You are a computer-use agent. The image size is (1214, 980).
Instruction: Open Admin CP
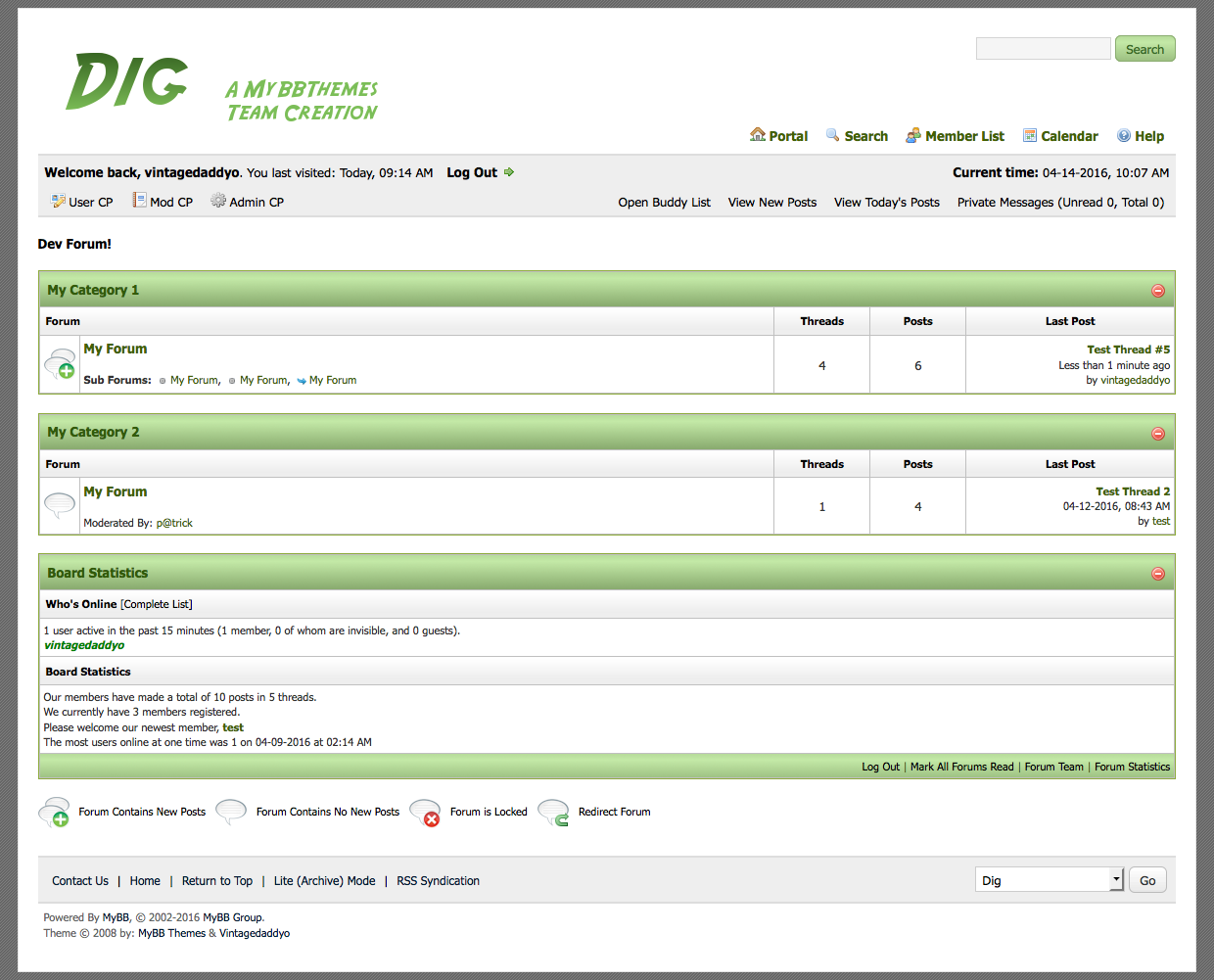(257, 202)
